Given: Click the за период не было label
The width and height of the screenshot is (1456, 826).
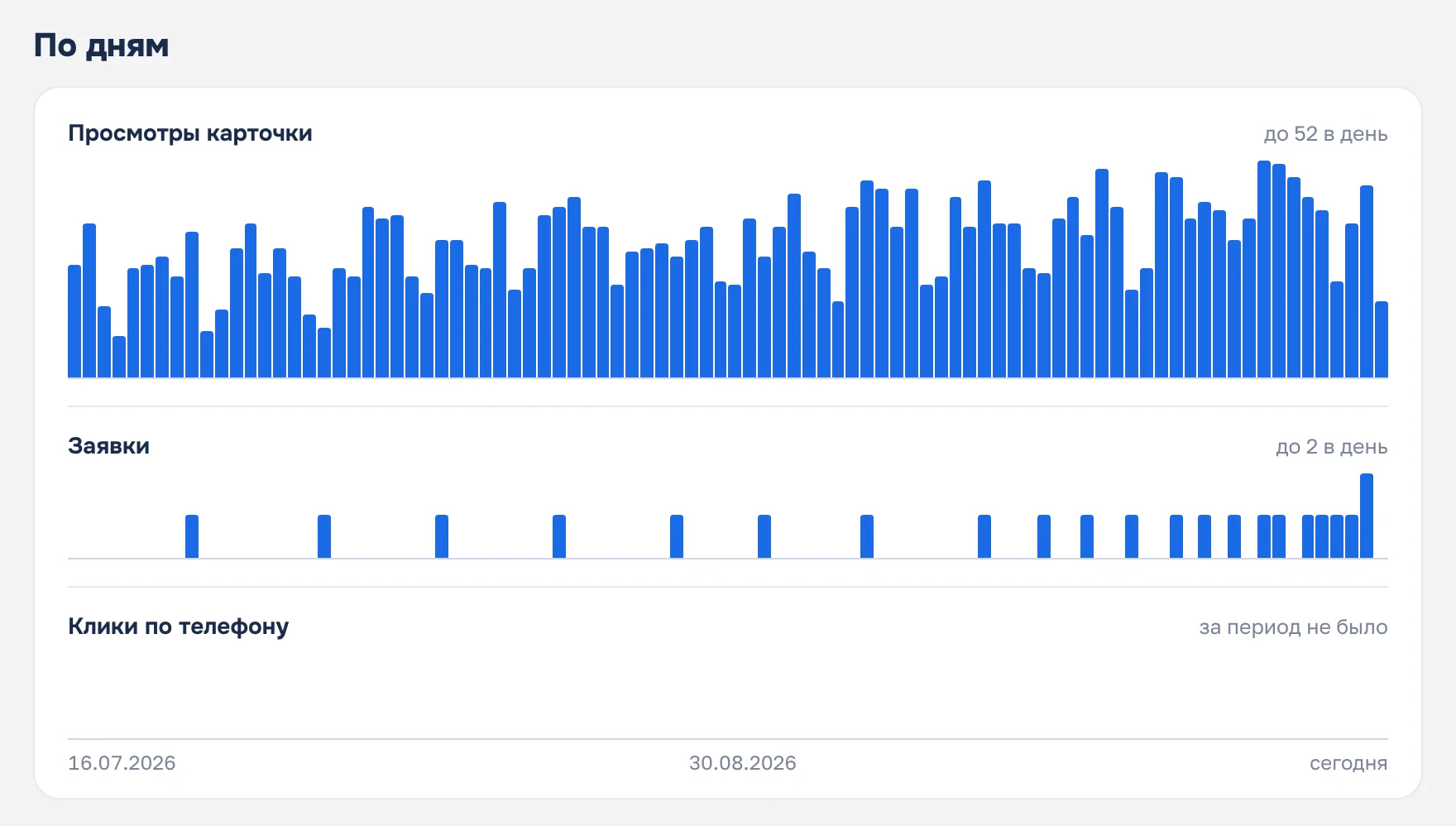Looking at the screenshot, I should pyautogui.click(x=1293, y=627).
